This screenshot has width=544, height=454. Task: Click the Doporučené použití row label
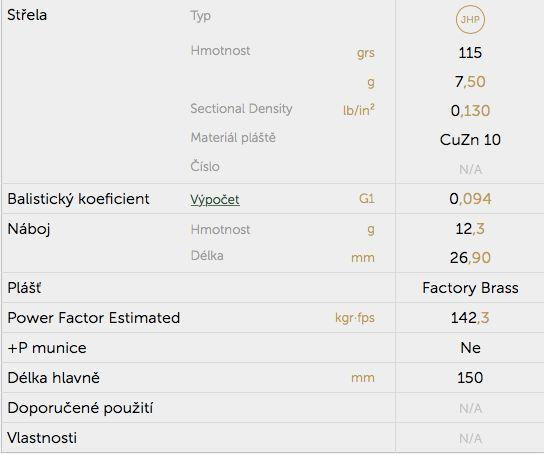80,408
